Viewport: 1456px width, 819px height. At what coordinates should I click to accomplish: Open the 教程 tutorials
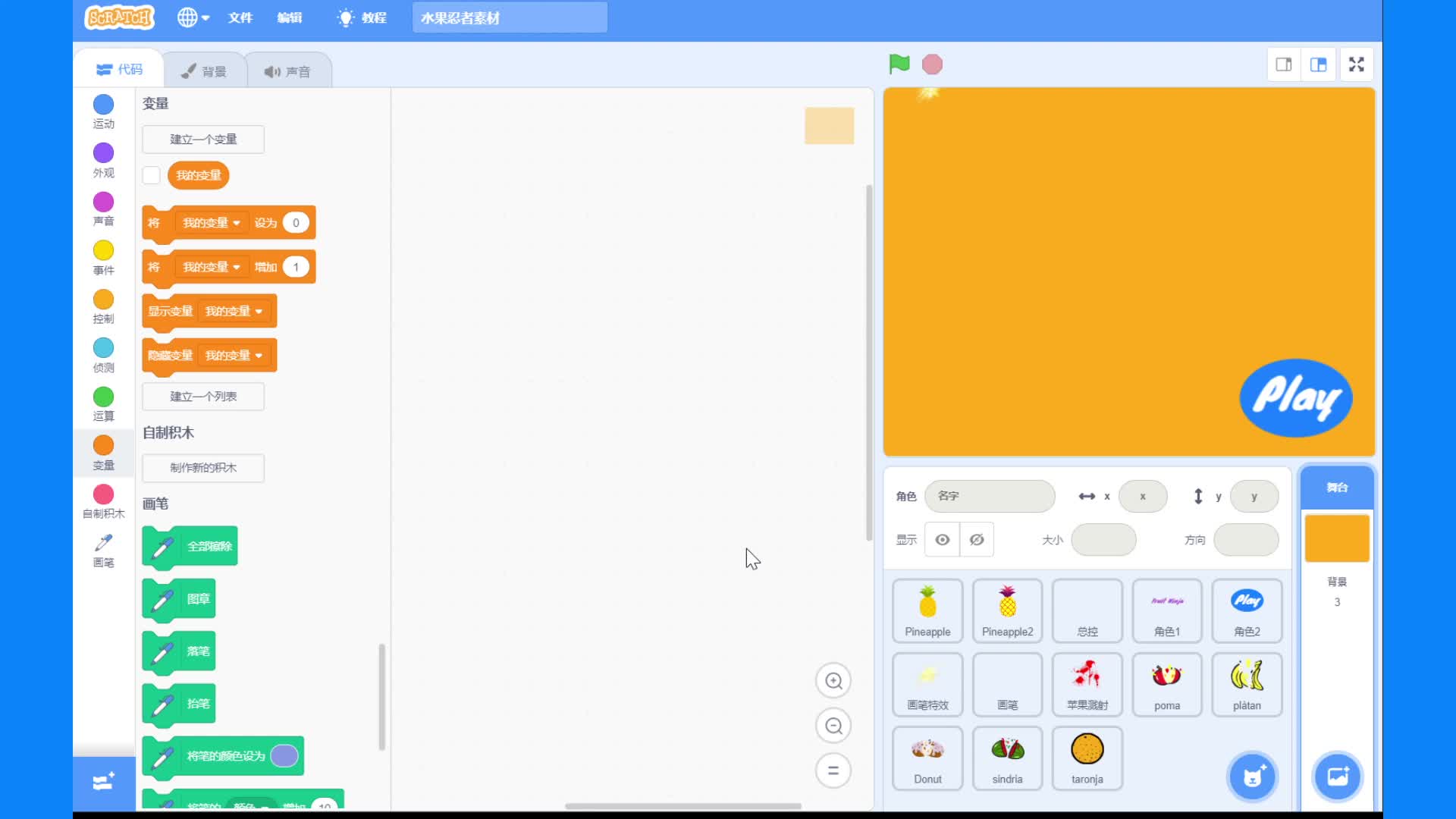(362, 17)
